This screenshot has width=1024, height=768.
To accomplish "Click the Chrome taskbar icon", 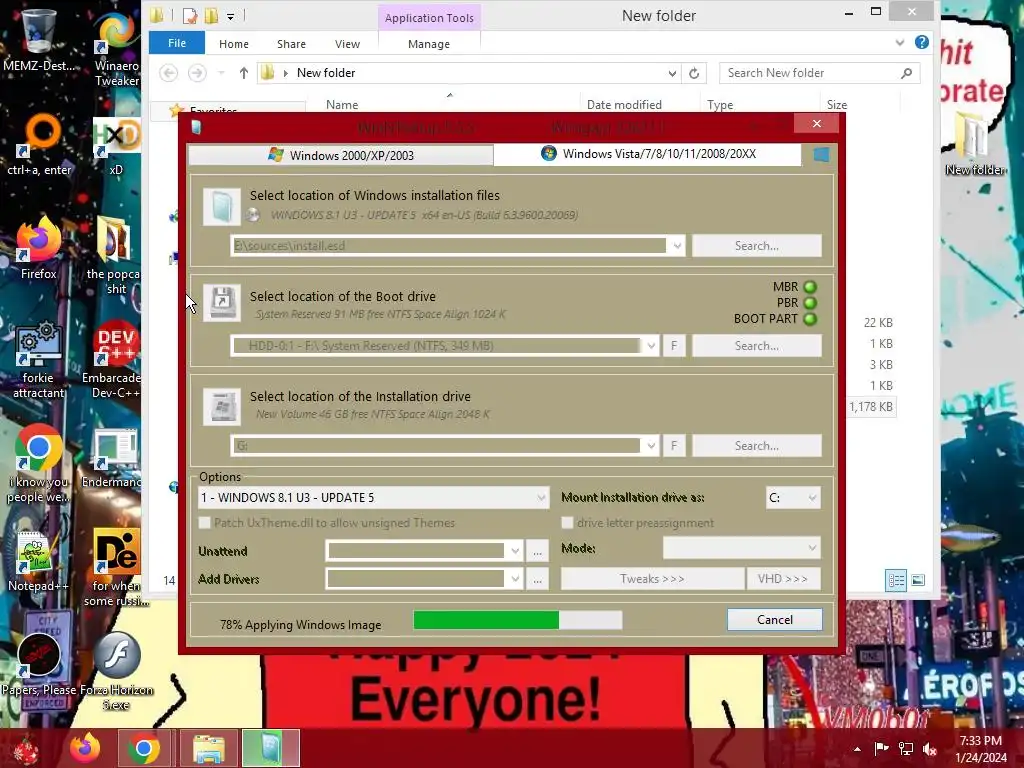I will [x=144, y=748].
